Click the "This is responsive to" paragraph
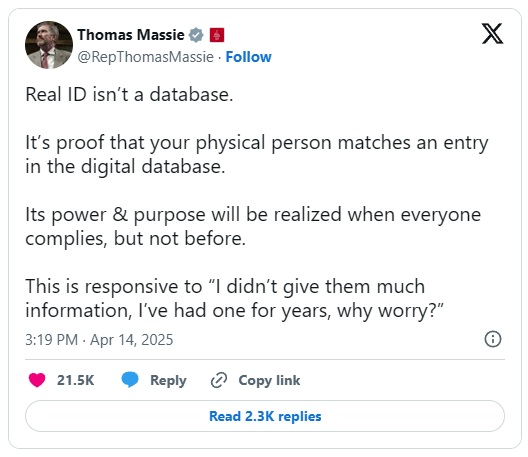Image resolution: width=528 pixels, height=457 pixels. point(235,298)
